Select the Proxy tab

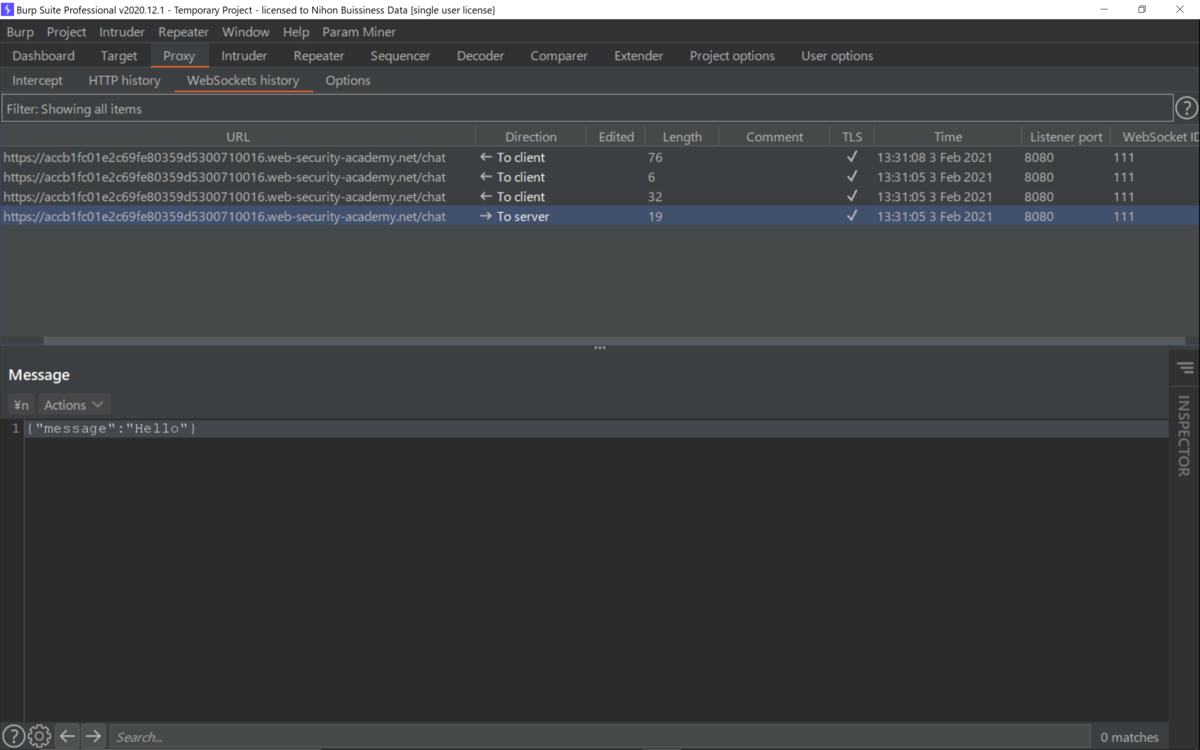(x=179, y=56)
